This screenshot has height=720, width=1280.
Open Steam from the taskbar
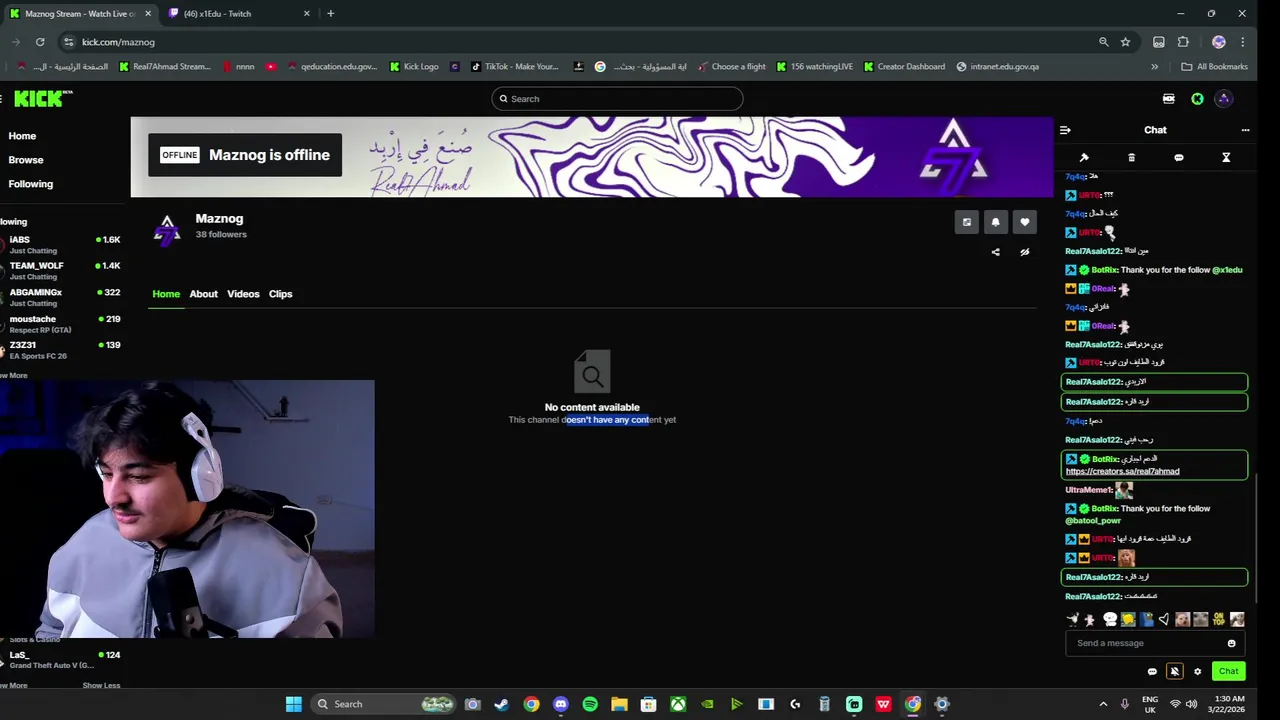[501, 704]
